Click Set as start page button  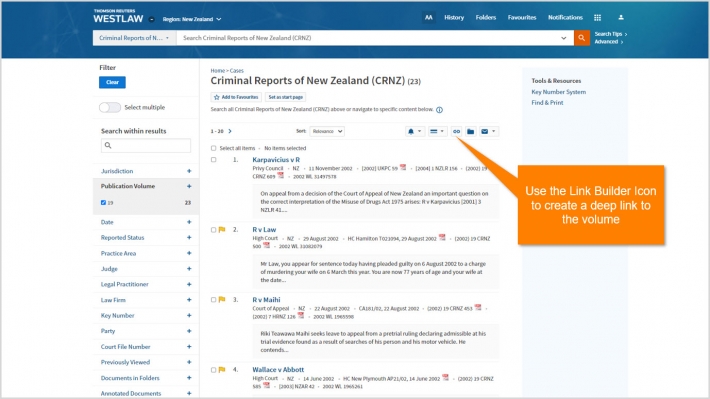tap(285, 97)
